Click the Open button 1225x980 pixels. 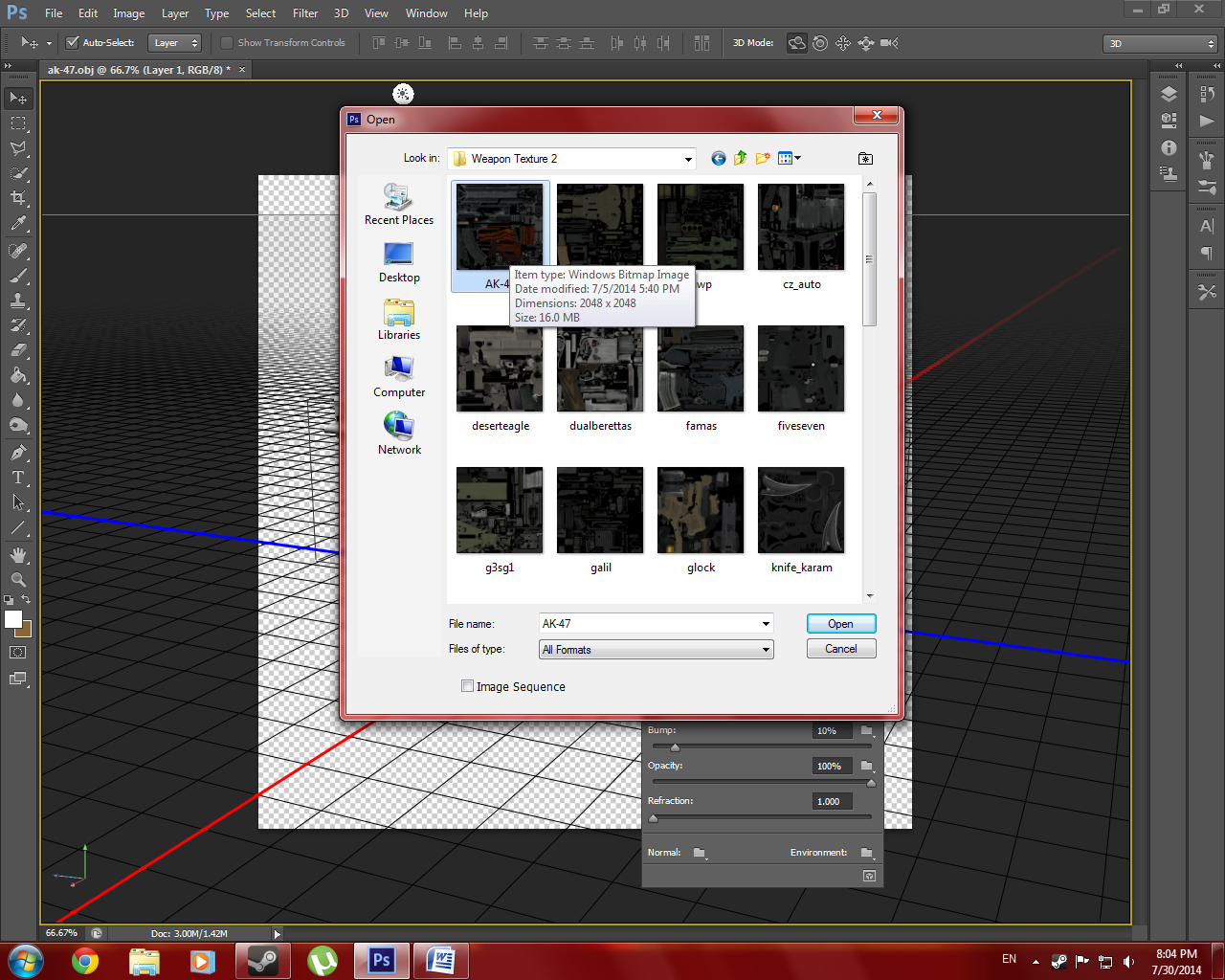[x=840, y=624]
